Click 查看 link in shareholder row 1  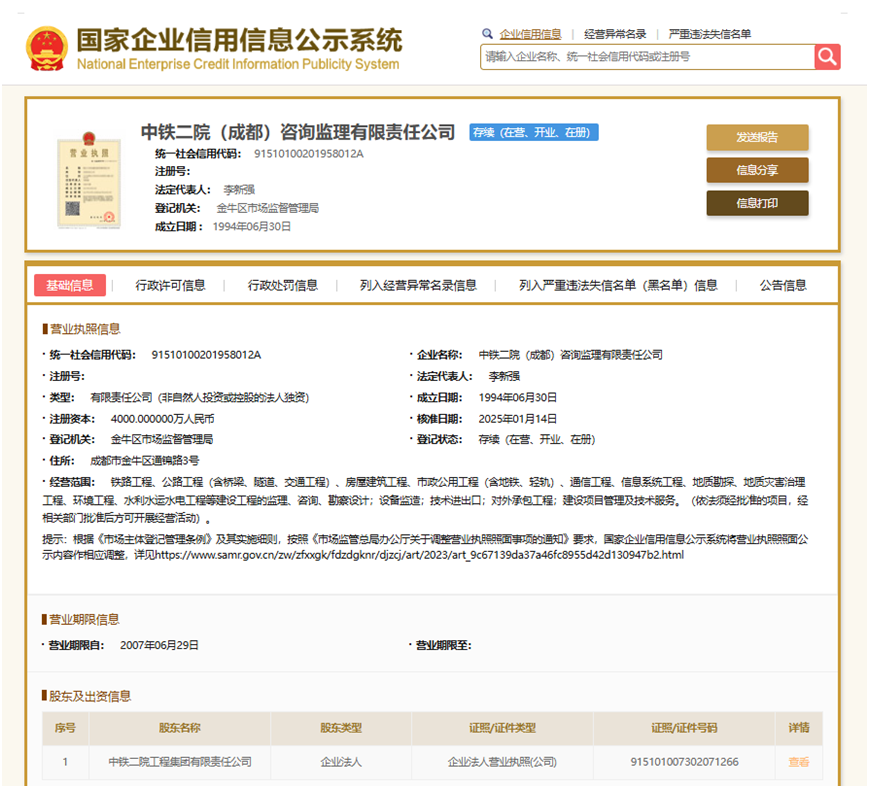(799, 762)
